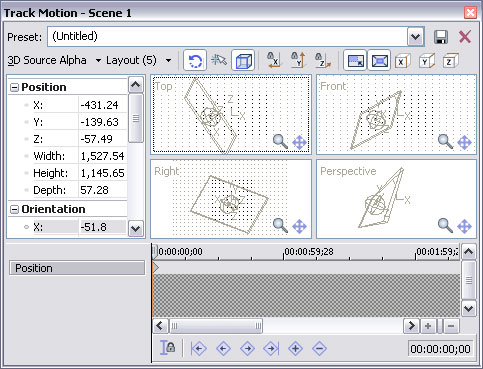Click the timeline vertical scrollbar up arrow
This screenshot has width=483, height=369.
coord(469,252)
